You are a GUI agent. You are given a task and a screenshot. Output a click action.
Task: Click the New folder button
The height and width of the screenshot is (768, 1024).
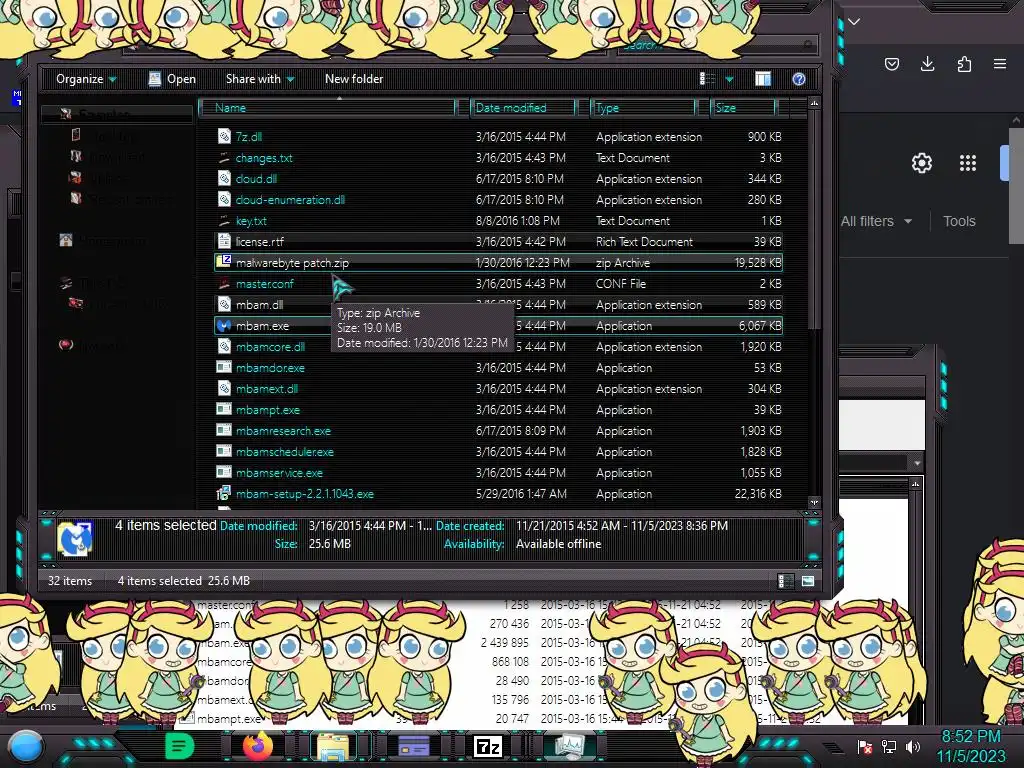click(354, 79)
